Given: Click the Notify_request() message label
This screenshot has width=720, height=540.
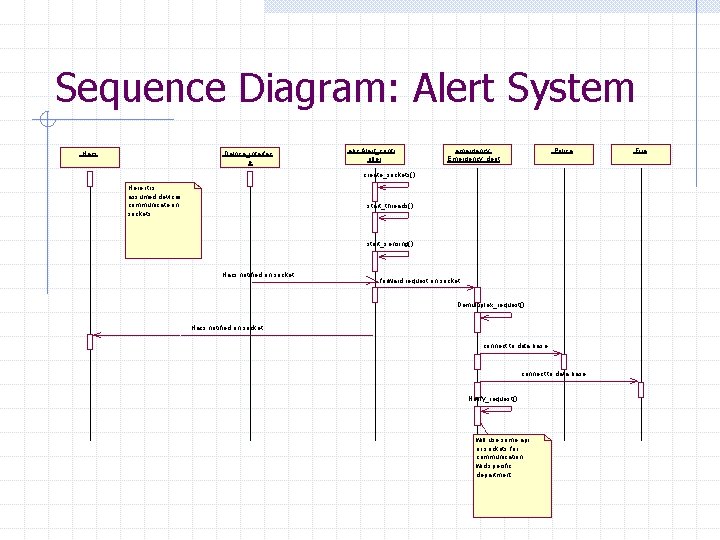Looking at the screenshot, I should (493, 399).
